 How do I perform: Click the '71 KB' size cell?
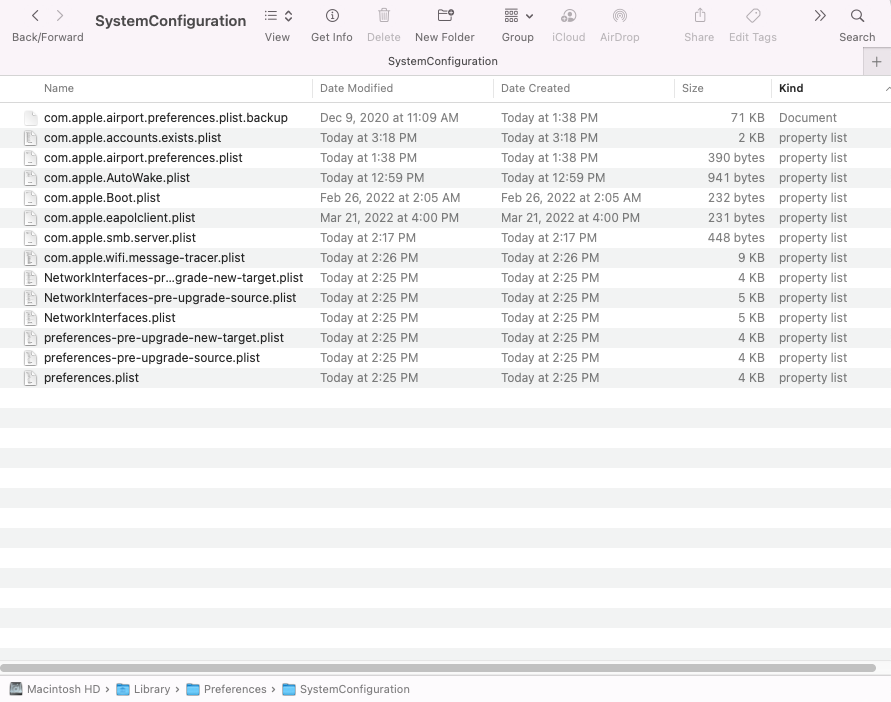click(747, 118)
